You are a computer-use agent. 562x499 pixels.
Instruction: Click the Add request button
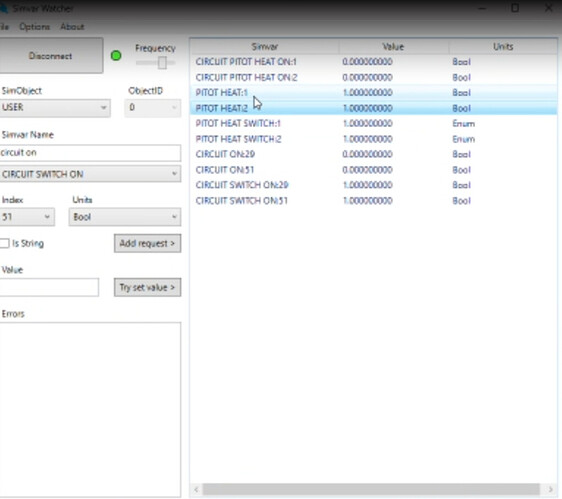click(x=147, y=243)
